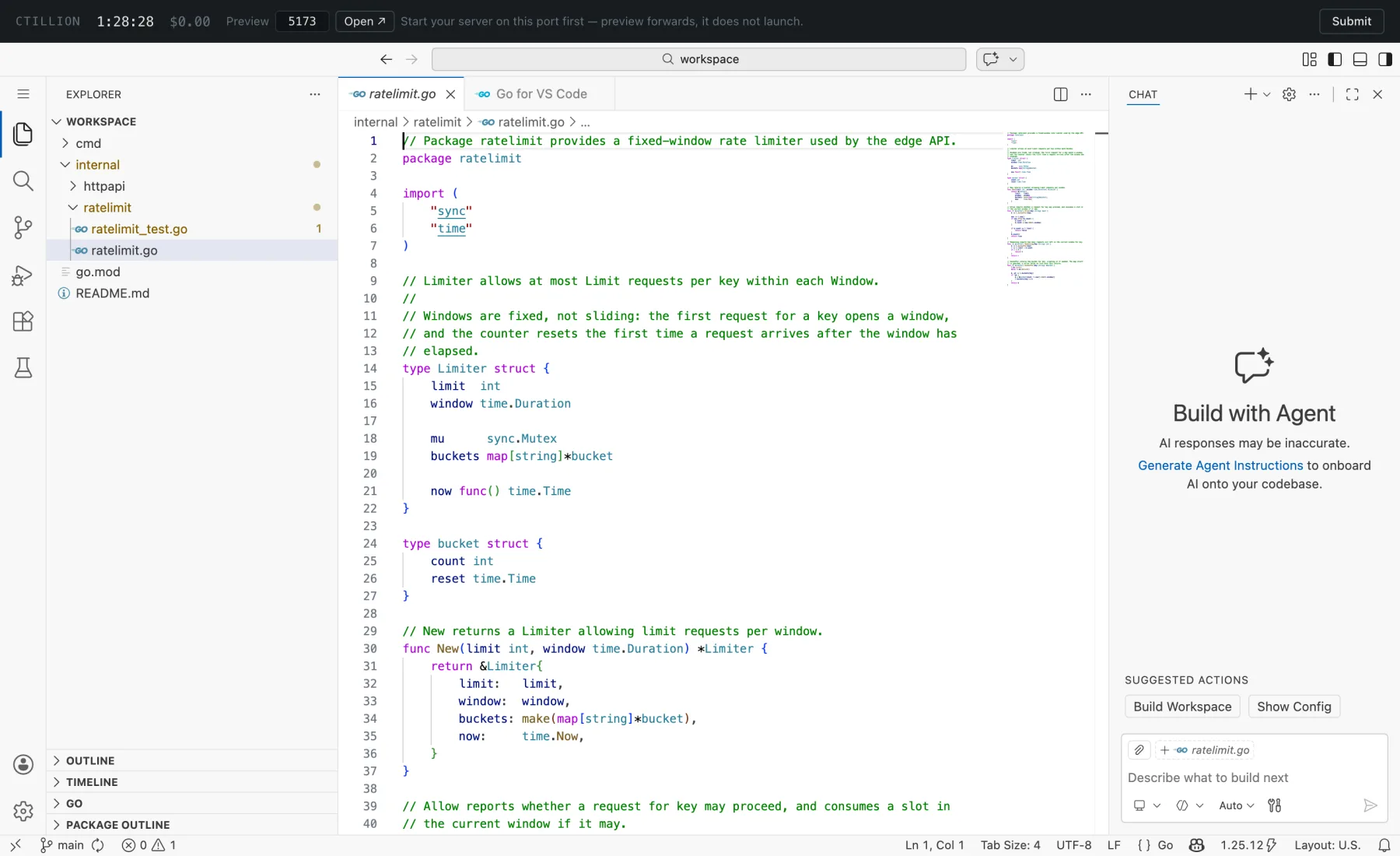The width and height of the screenshot is (1400, 856).
Task: Click errors and warnings count
Action: coord(149,845)
